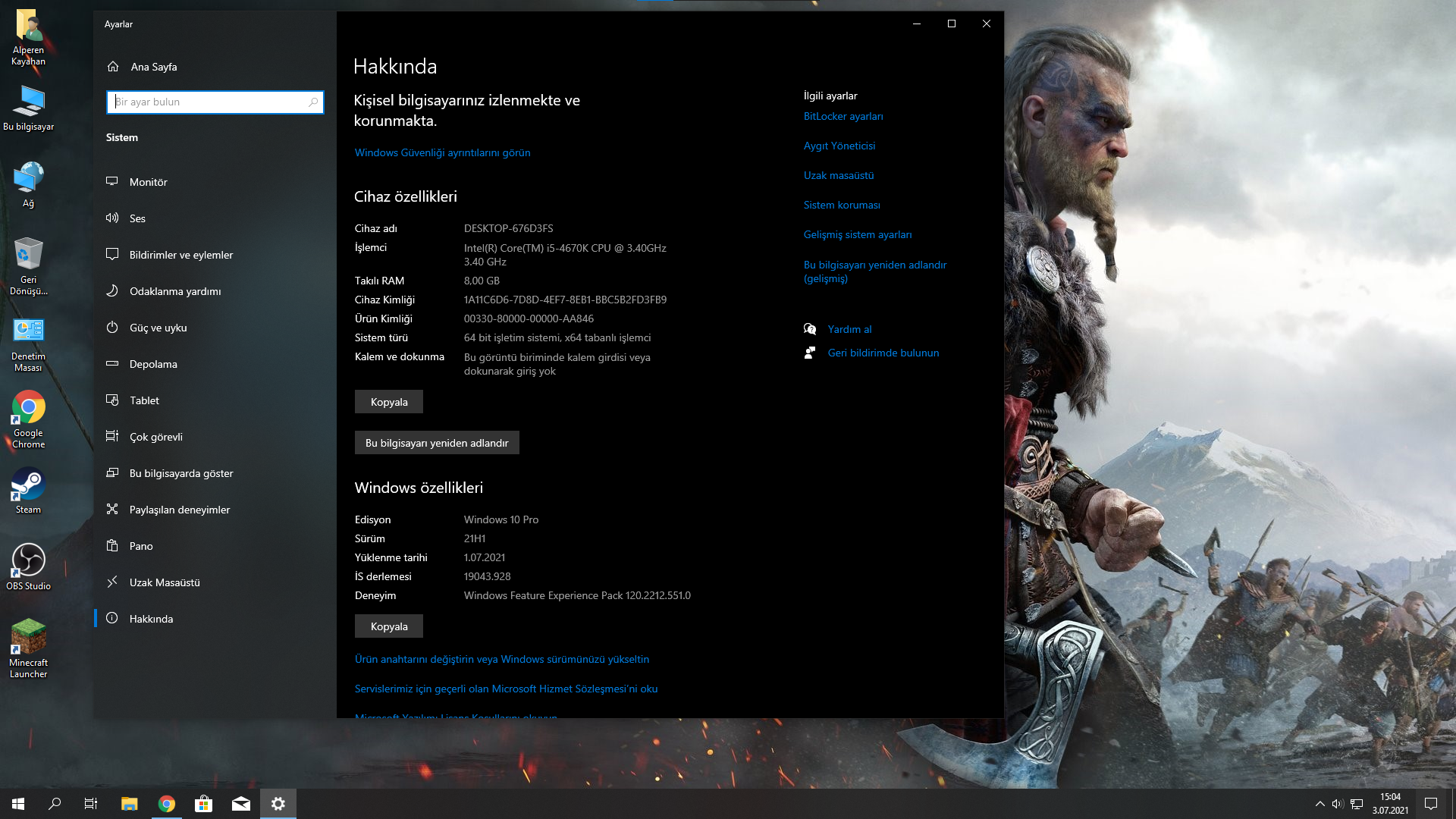The width and height of the screenshot is (1456, 819).
Task: Click Yardım al help link
Action: (x=849, y=329)
